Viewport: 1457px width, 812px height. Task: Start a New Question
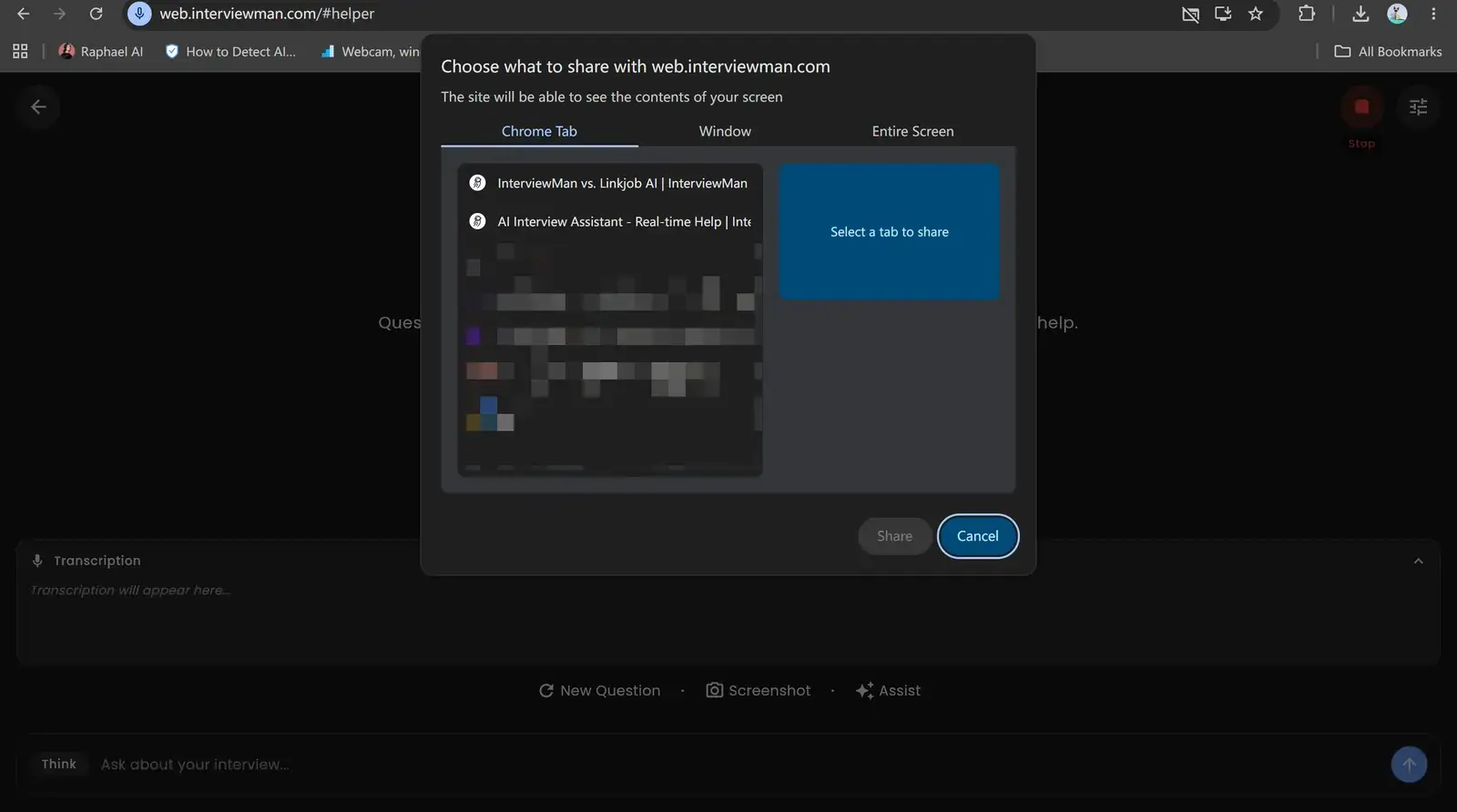pos(600,691)
